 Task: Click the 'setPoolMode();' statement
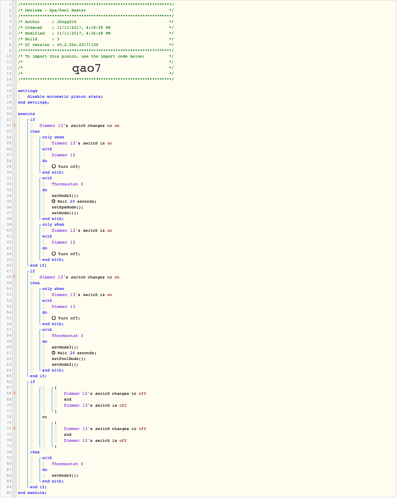(69, 359)
